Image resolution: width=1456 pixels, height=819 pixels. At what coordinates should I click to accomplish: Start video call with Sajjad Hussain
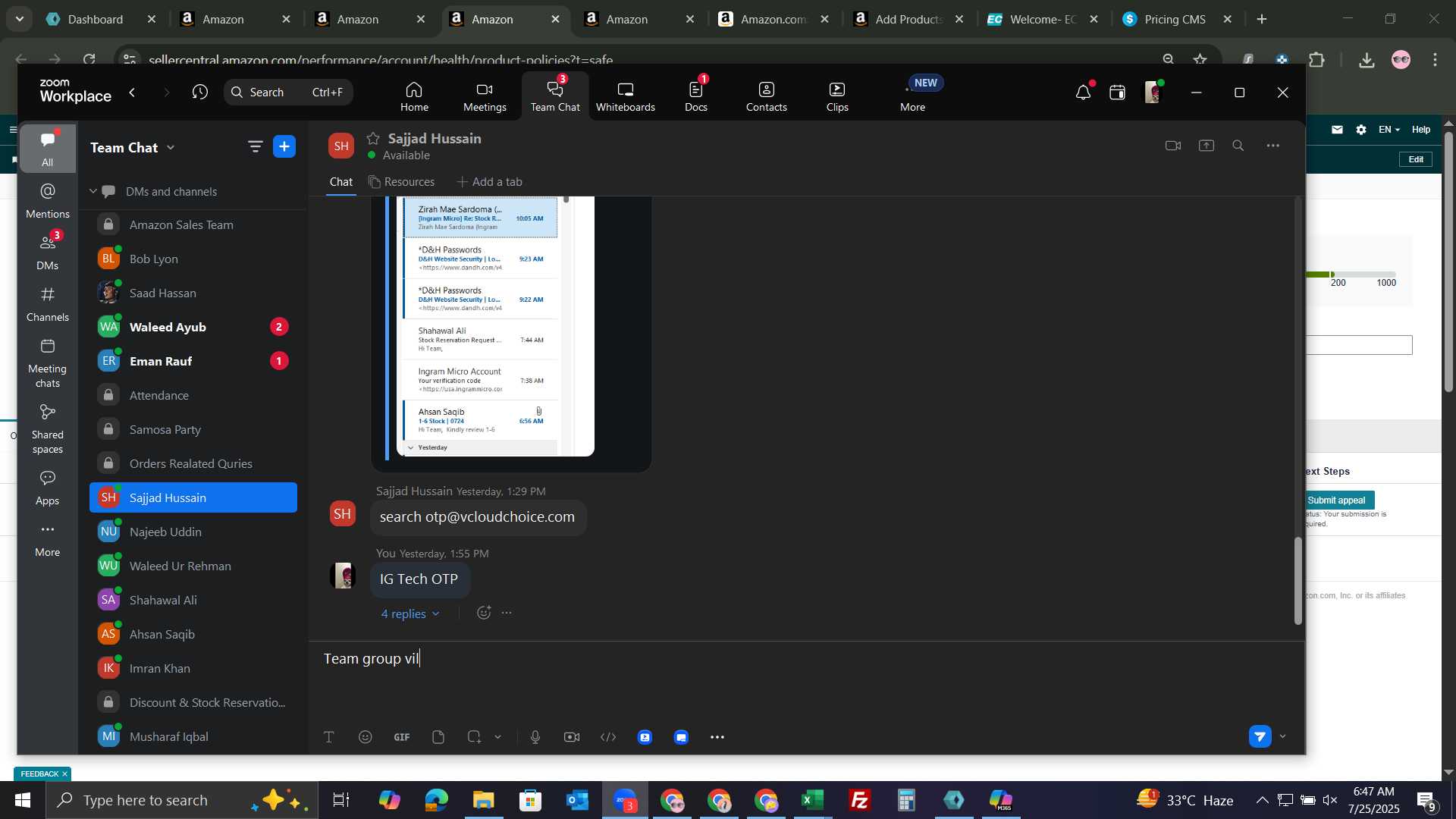pos(1173,146)
